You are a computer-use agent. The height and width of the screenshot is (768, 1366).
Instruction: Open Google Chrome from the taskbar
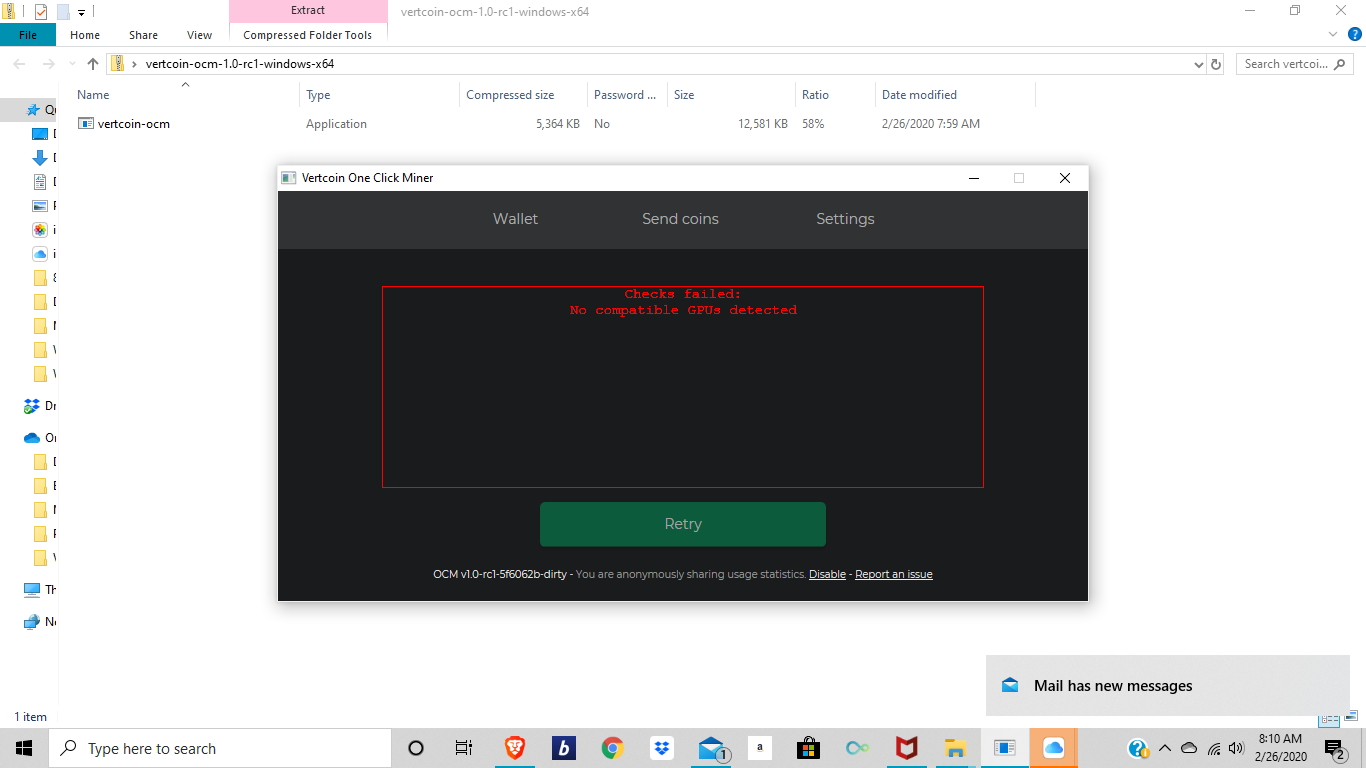[612, 747]
